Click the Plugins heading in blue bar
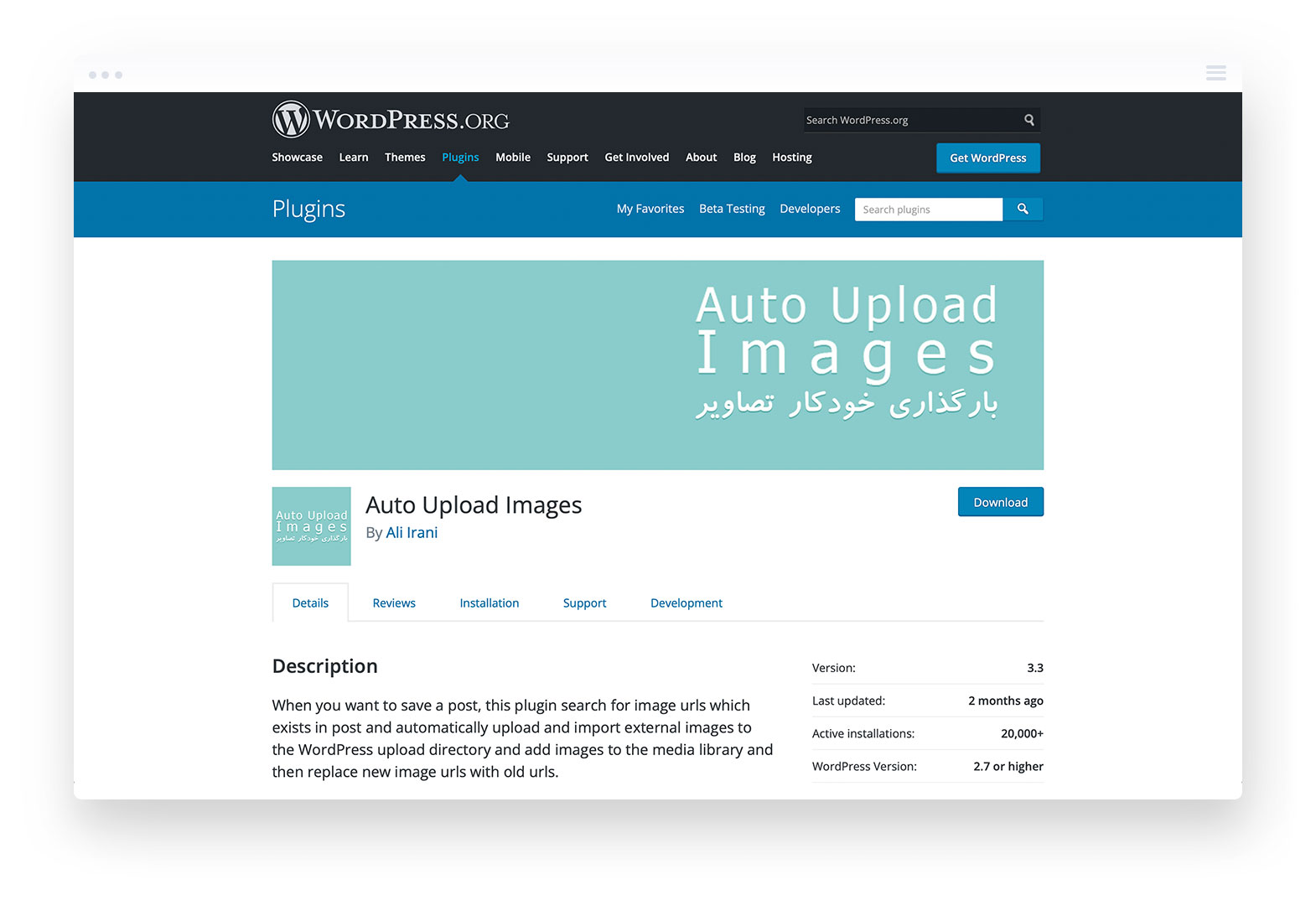This screenshot has width=1316, height=900. tap(308, 209)
